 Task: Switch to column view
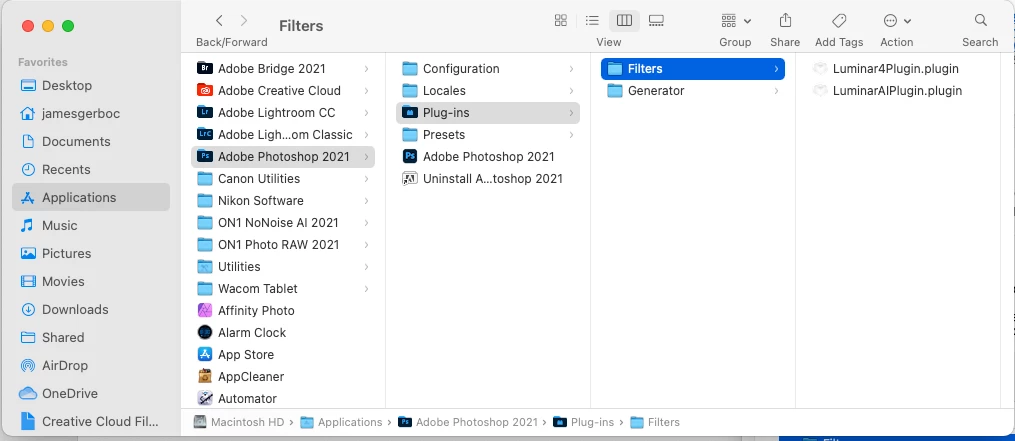click(624, 21)
